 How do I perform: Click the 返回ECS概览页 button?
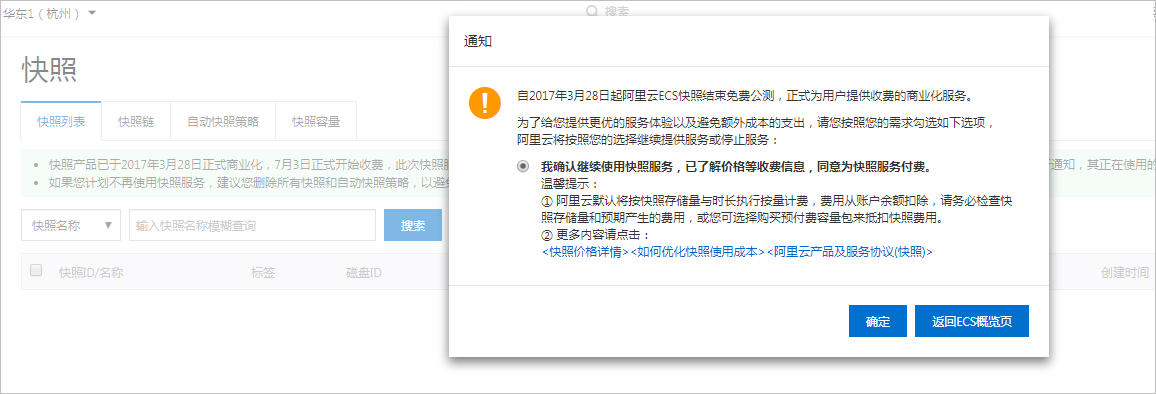(x=972, y=321)
